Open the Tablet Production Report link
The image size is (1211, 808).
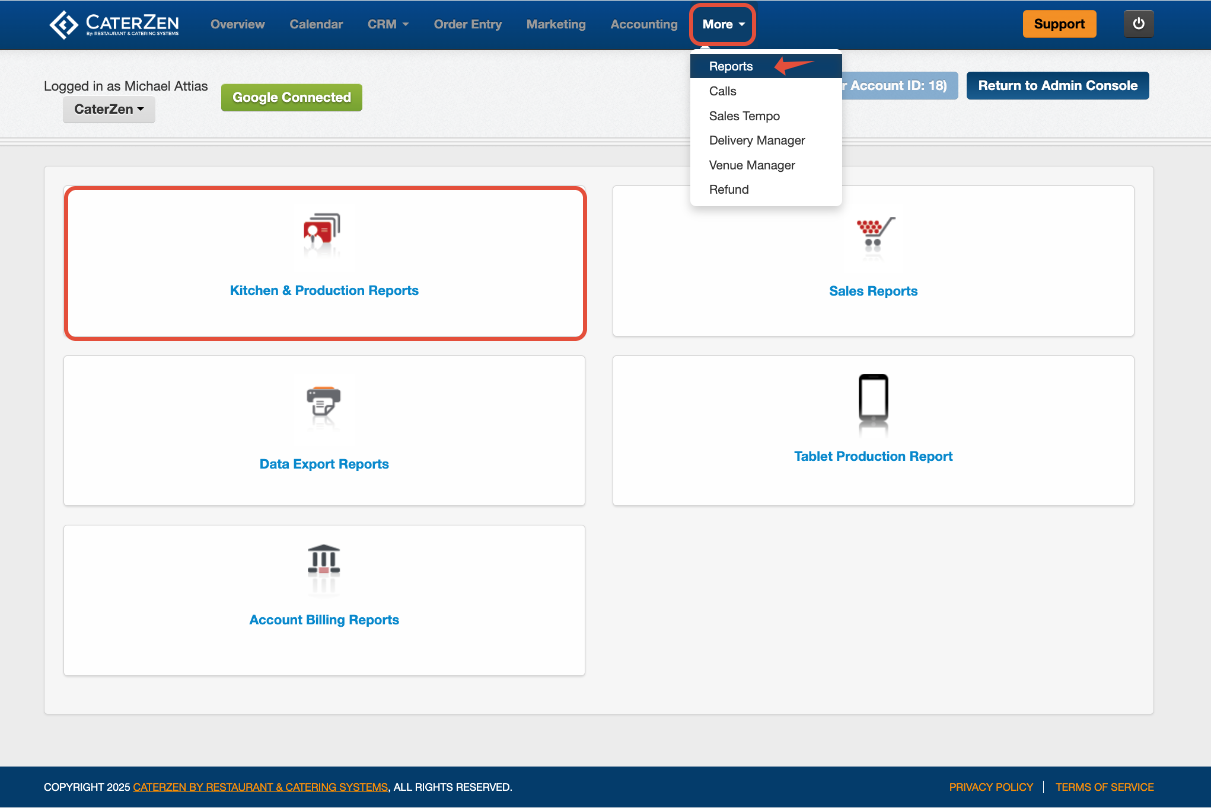click(874, 456)
